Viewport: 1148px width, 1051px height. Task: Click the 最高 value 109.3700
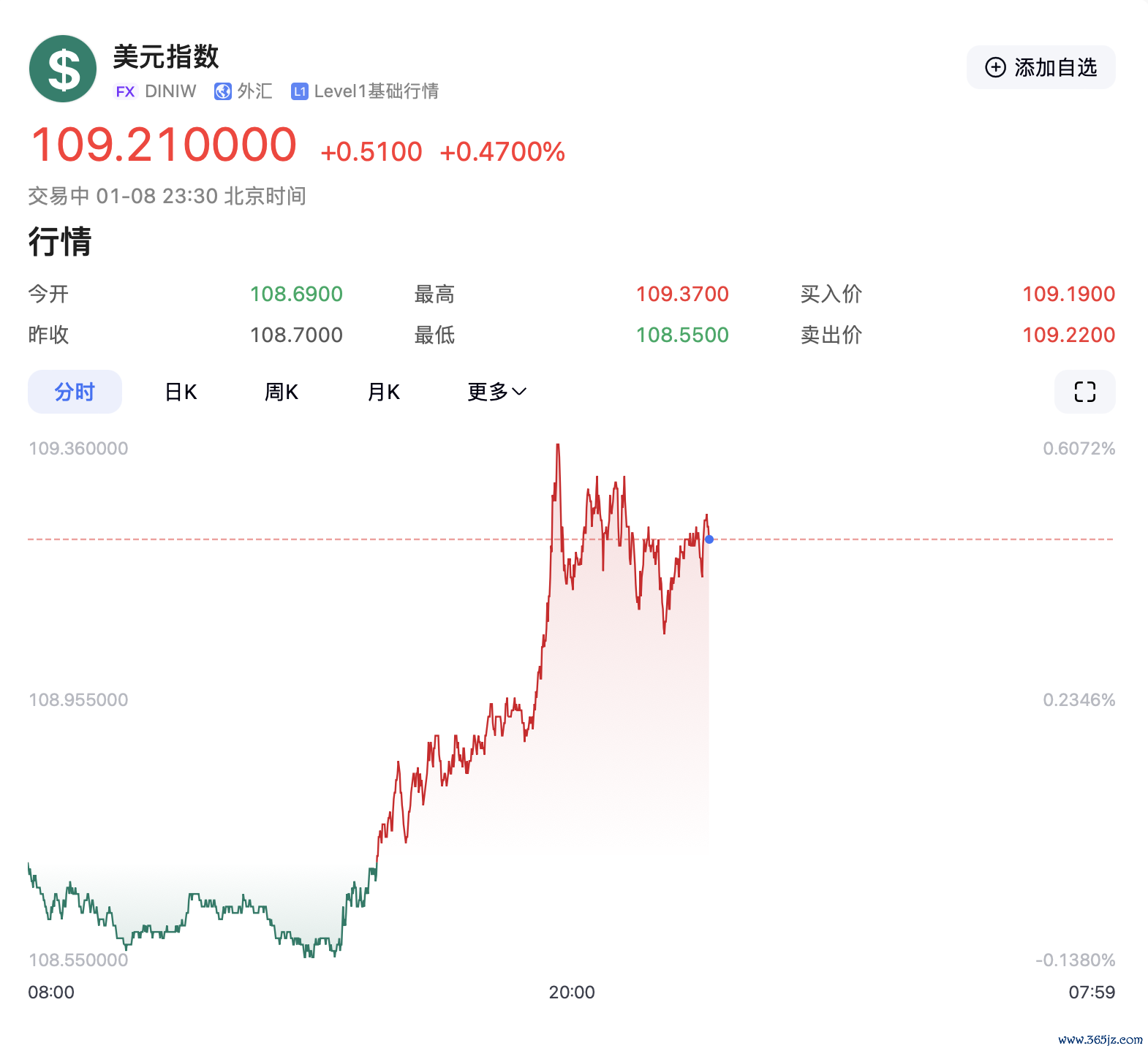[682, 294]
